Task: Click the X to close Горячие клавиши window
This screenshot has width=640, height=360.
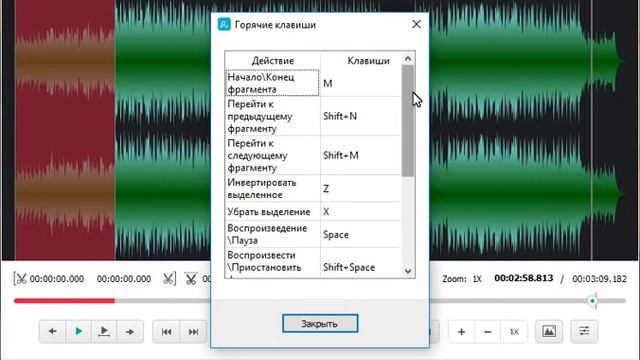Action: (416, 24)
